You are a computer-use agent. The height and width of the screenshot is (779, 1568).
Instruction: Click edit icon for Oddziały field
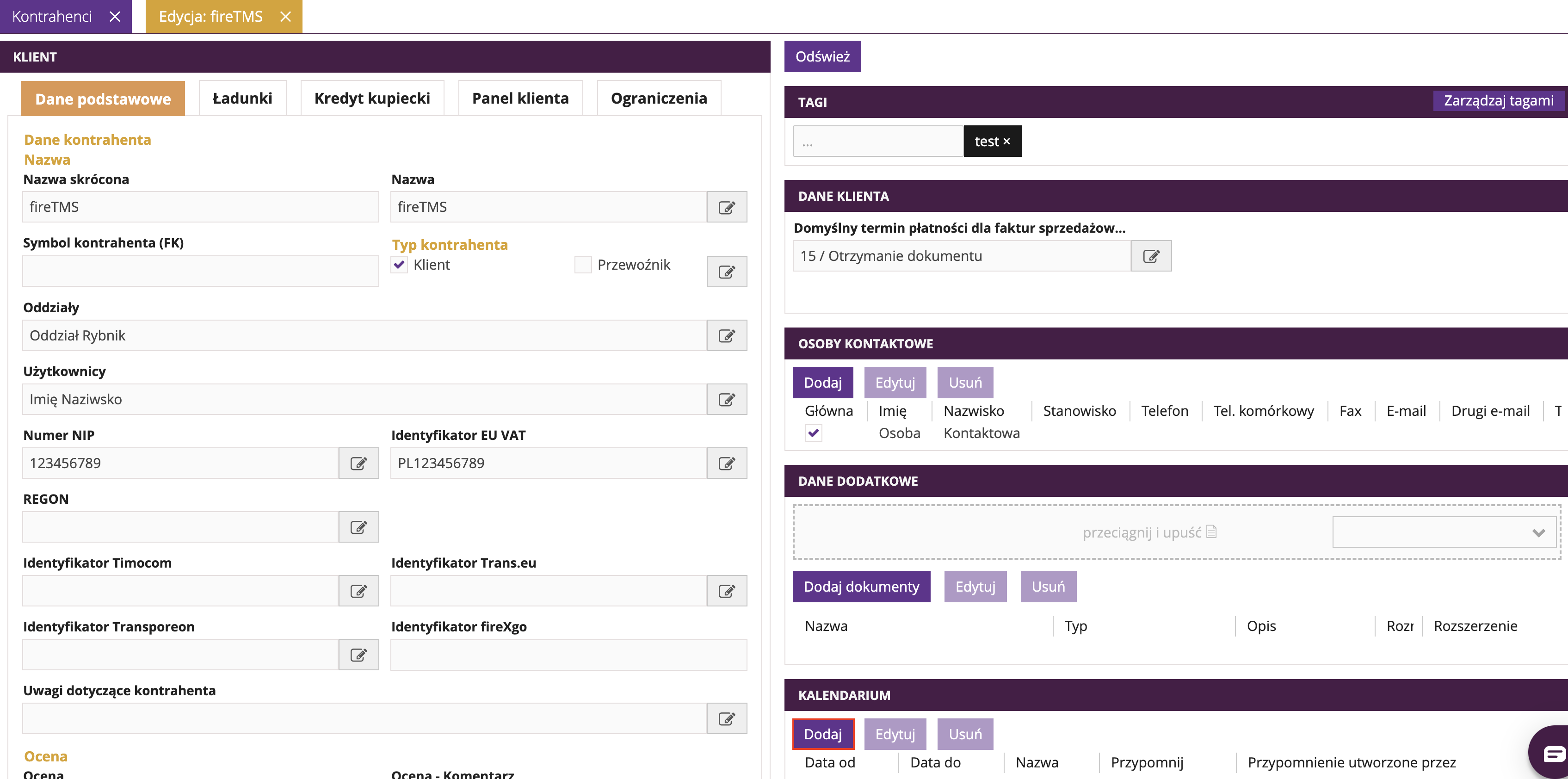726,336
